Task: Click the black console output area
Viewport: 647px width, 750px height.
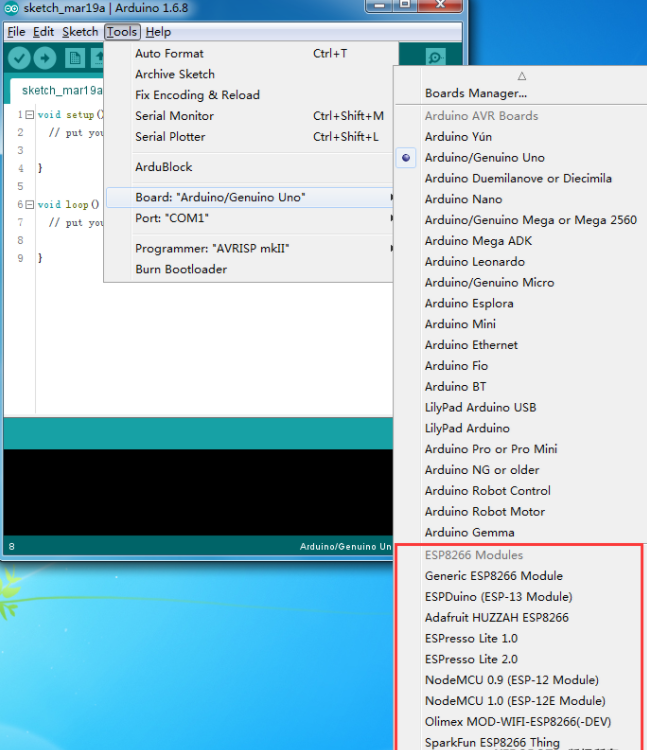Action: pyautogui.click(x=198, y=492)
